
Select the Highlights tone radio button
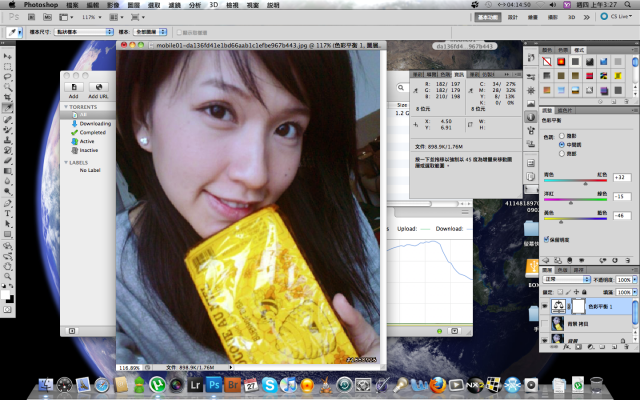click(x=562, y=154)
